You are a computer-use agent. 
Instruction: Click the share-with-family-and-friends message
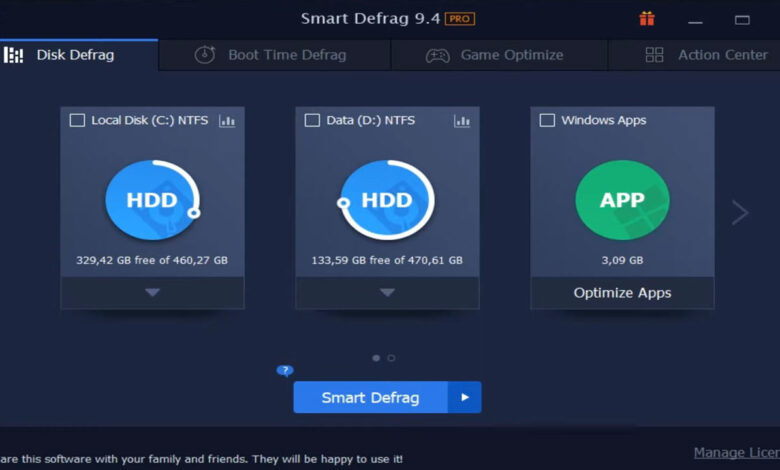pos(201,459)
